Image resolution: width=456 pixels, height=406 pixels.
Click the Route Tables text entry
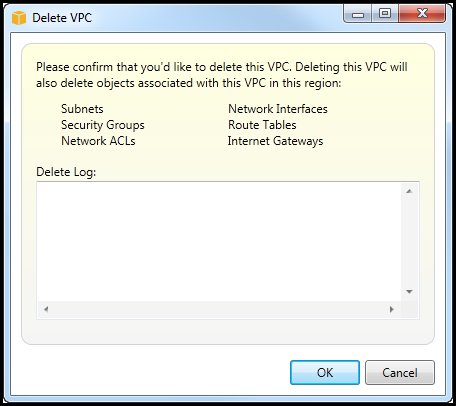click(262, 125)
